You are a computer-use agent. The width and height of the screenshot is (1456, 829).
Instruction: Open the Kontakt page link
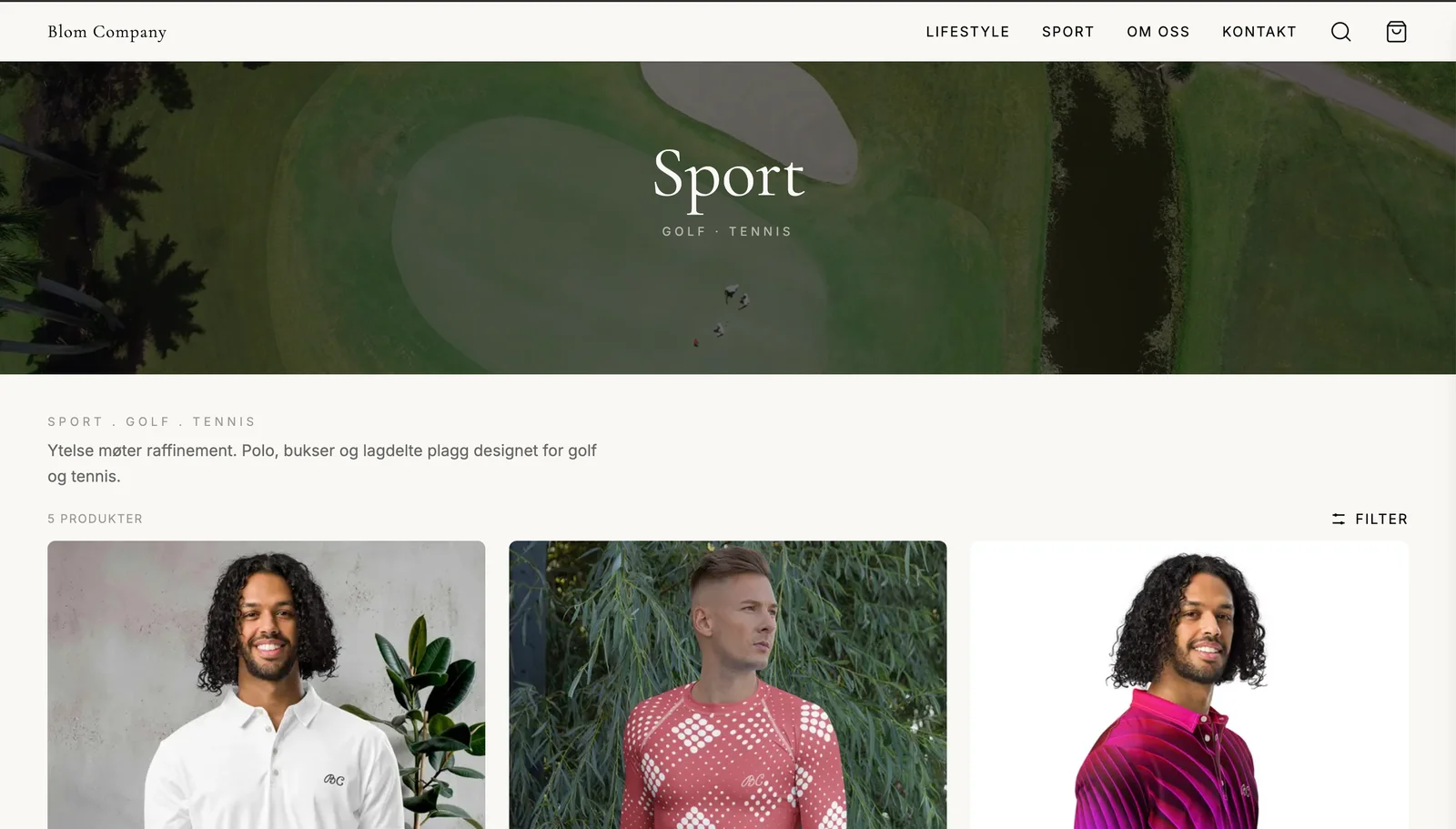point(1259,32)
